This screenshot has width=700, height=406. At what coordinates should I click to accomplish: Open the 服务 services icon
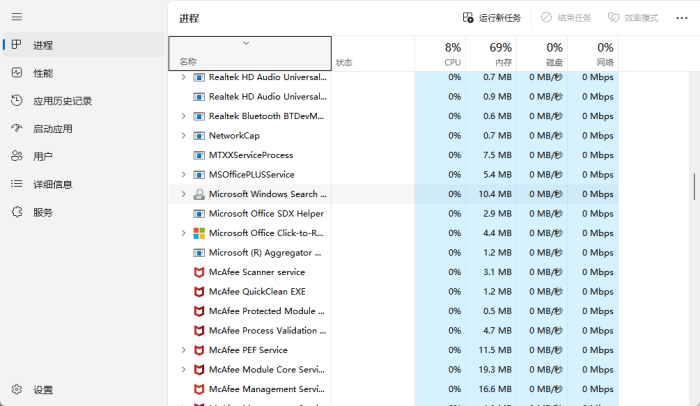pos(17,212)
